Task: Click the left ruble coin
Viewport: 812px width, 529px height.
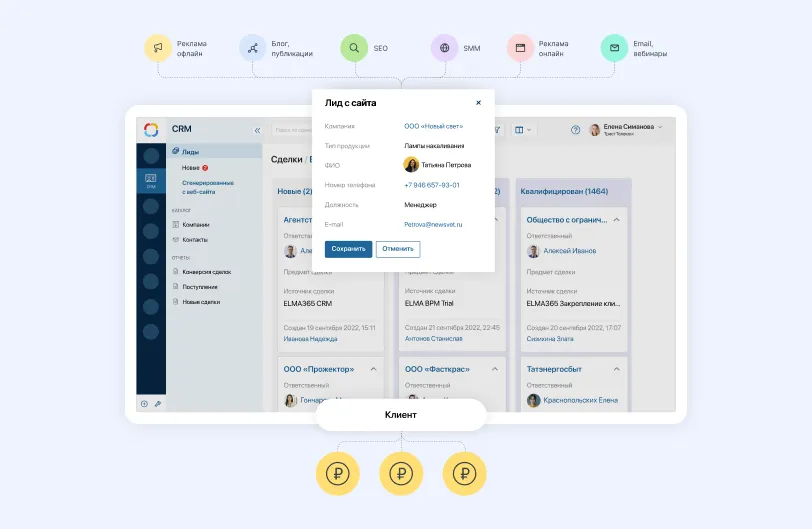Action: click(338, 474)
